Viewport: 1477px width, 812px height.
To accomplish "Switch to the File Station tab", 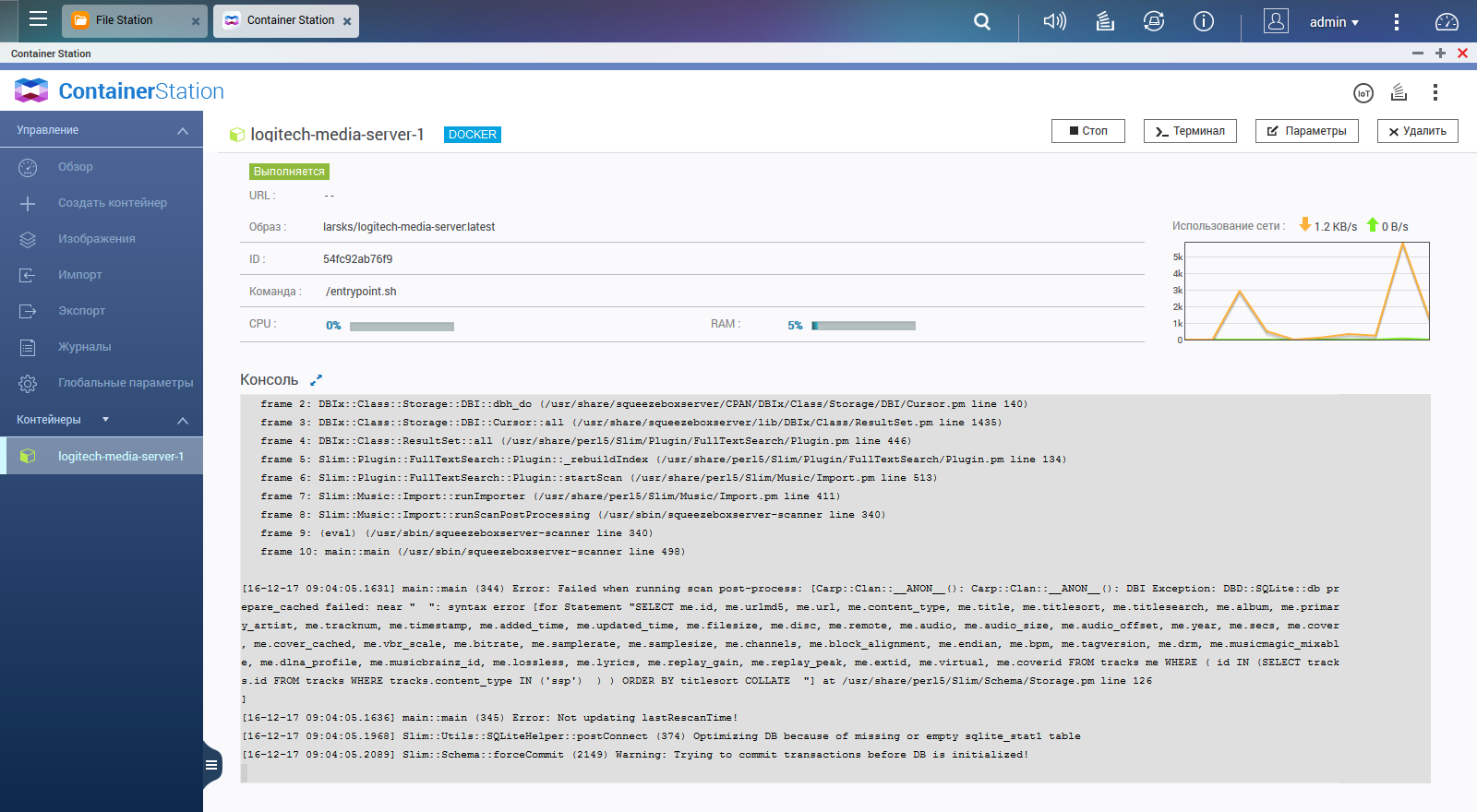I will [x=124, y=20].
